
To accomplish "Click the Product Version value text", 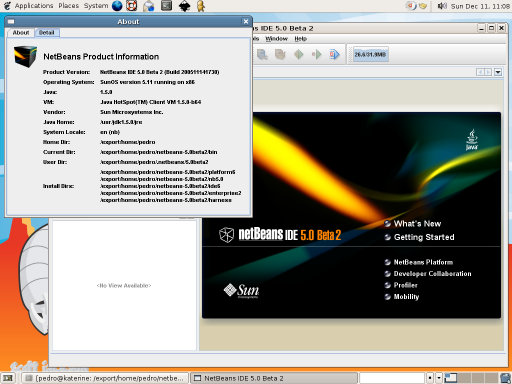I will pos(159,72).
